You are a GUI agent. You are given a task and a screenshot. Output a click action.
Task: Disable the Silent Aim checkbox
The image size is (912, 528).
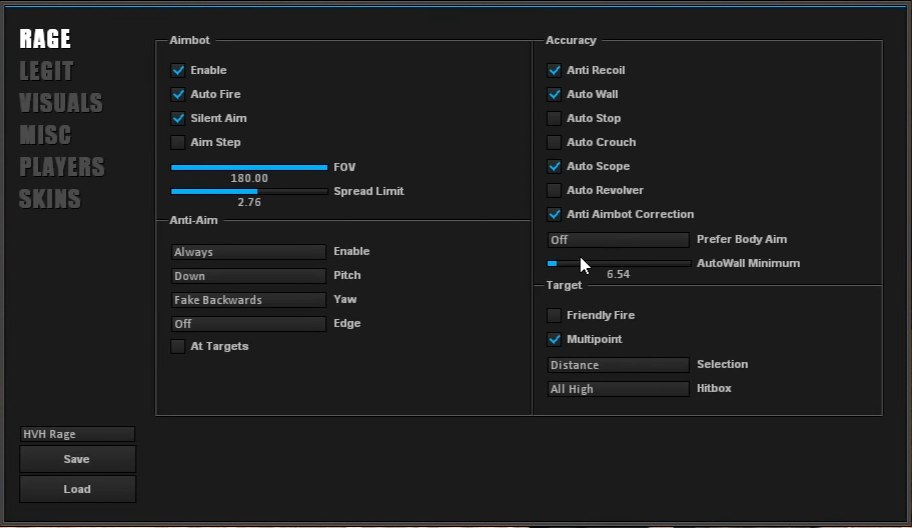coord(178,118)
